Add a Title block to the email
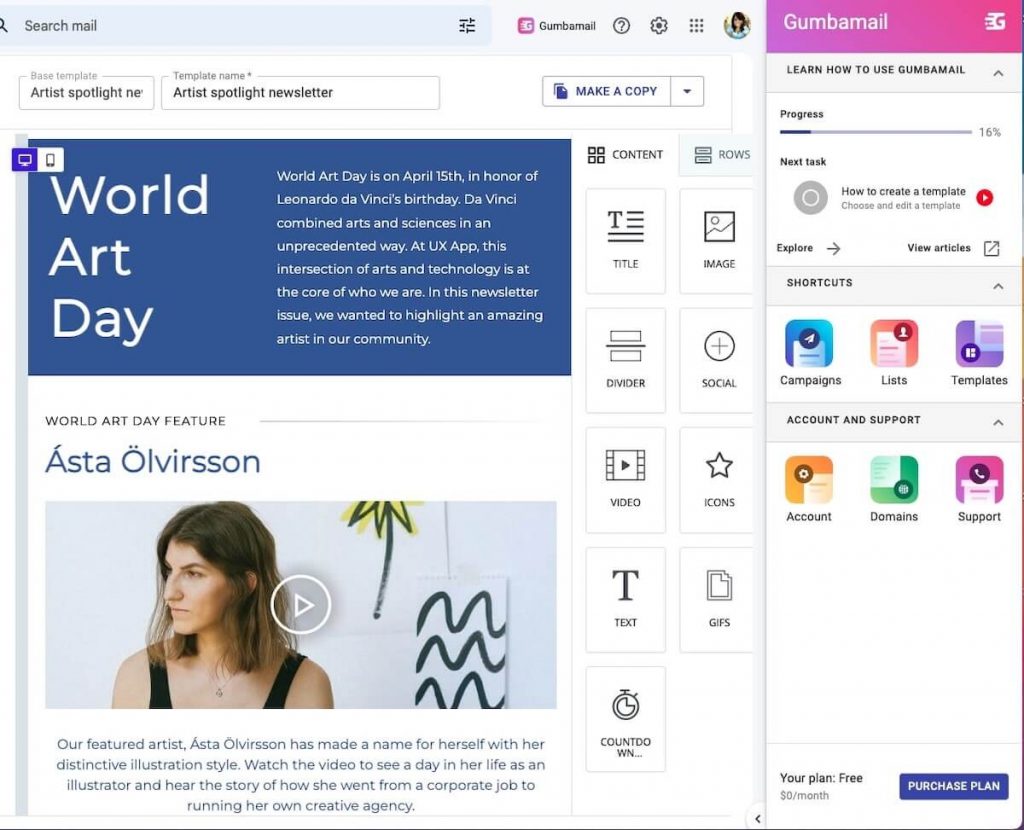This screenshot has width=1024, height=830. pyautogui.click(x=625, y=240)
